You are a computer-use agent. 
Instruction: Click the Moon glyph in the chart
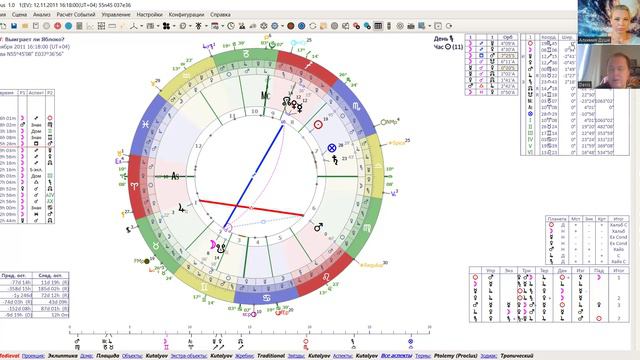[213, 244]
